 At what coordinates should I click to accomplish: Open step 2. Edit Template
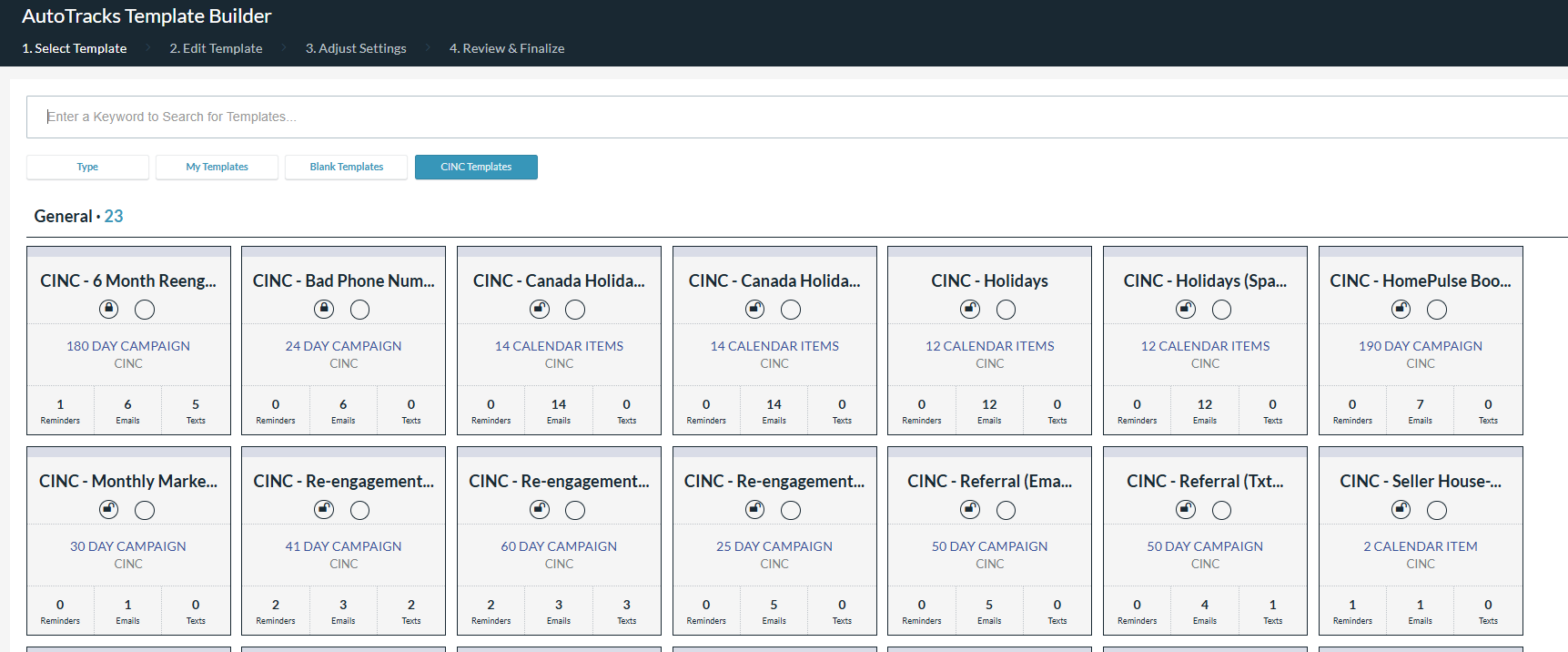pyautogui.click(x=216, y=48)
